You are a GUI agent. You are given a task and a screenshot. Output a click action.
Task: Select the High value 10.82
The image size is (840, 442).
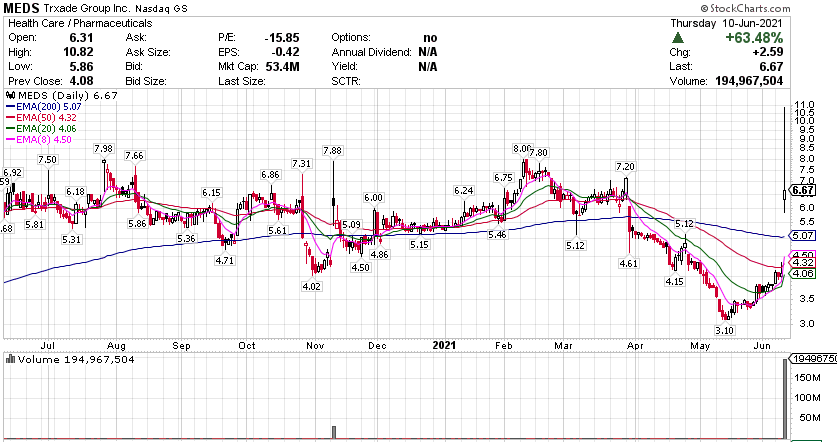78,52
